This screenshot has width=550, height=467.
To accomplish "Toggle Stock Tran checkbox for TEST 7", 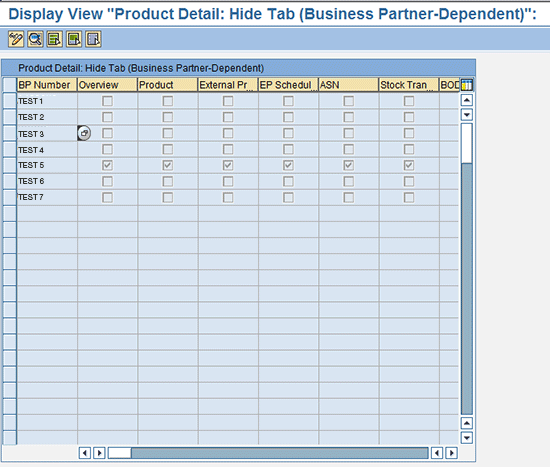I will tap(409, 198).
